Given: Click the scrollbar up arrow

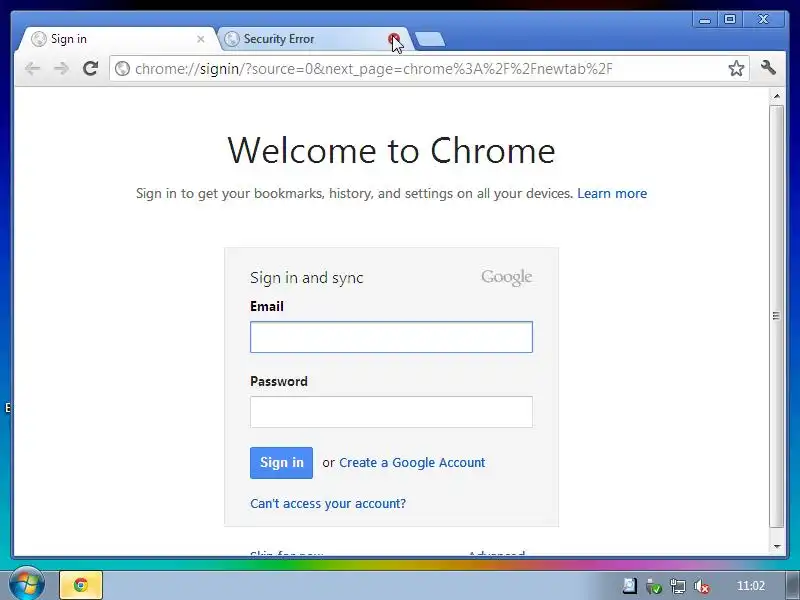Looking at the screenshot, I should [x=777, y=96].
